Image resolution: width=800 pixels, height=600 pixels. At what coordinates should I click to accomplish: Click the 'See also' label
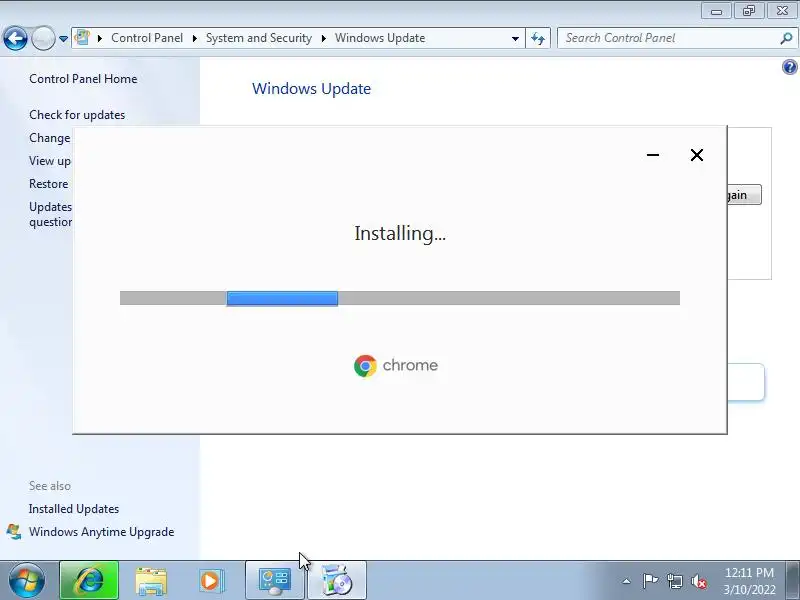coord(50,486)
